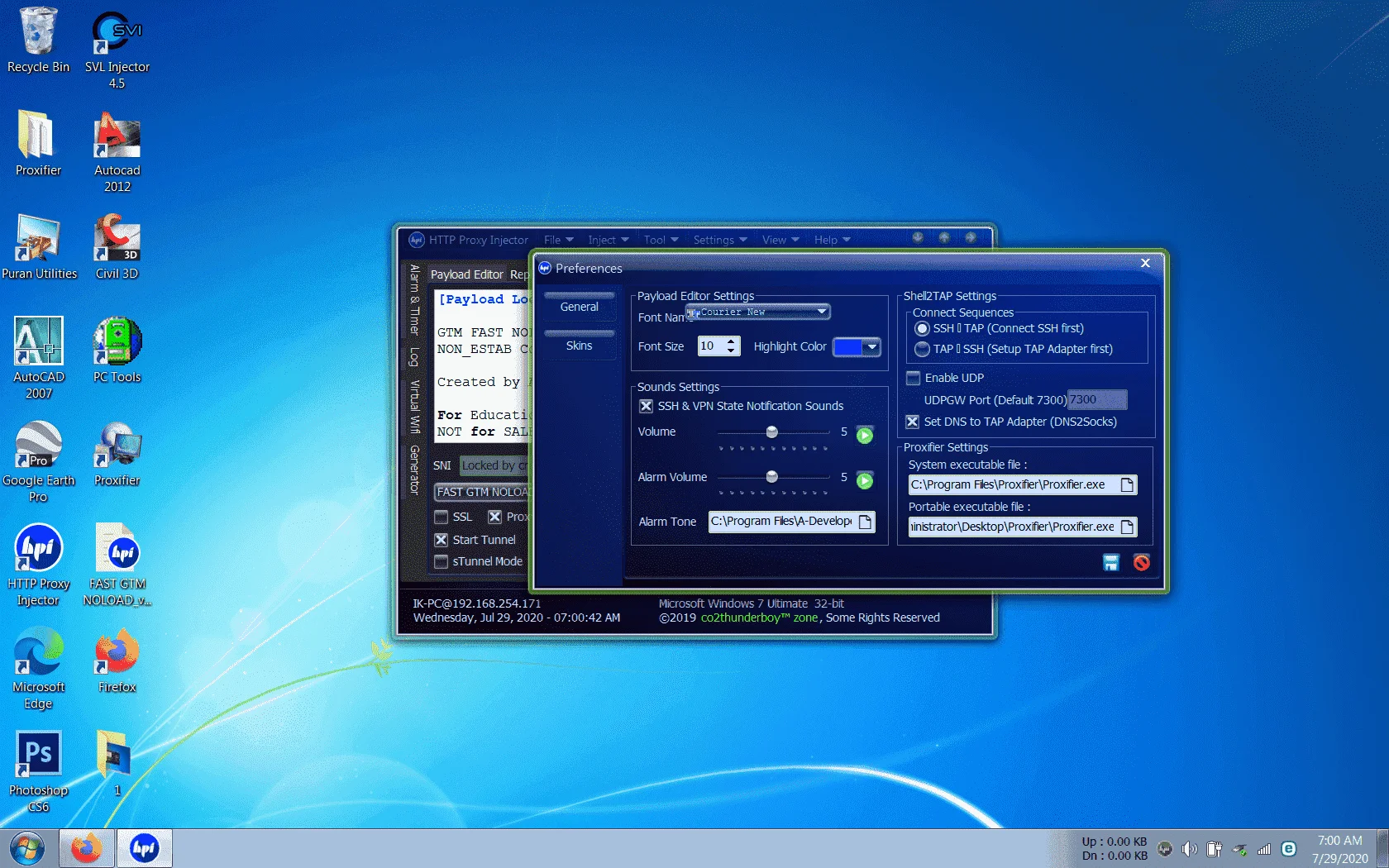Open the Font Name dropdown
The image size is (1389, 868).
821,312
